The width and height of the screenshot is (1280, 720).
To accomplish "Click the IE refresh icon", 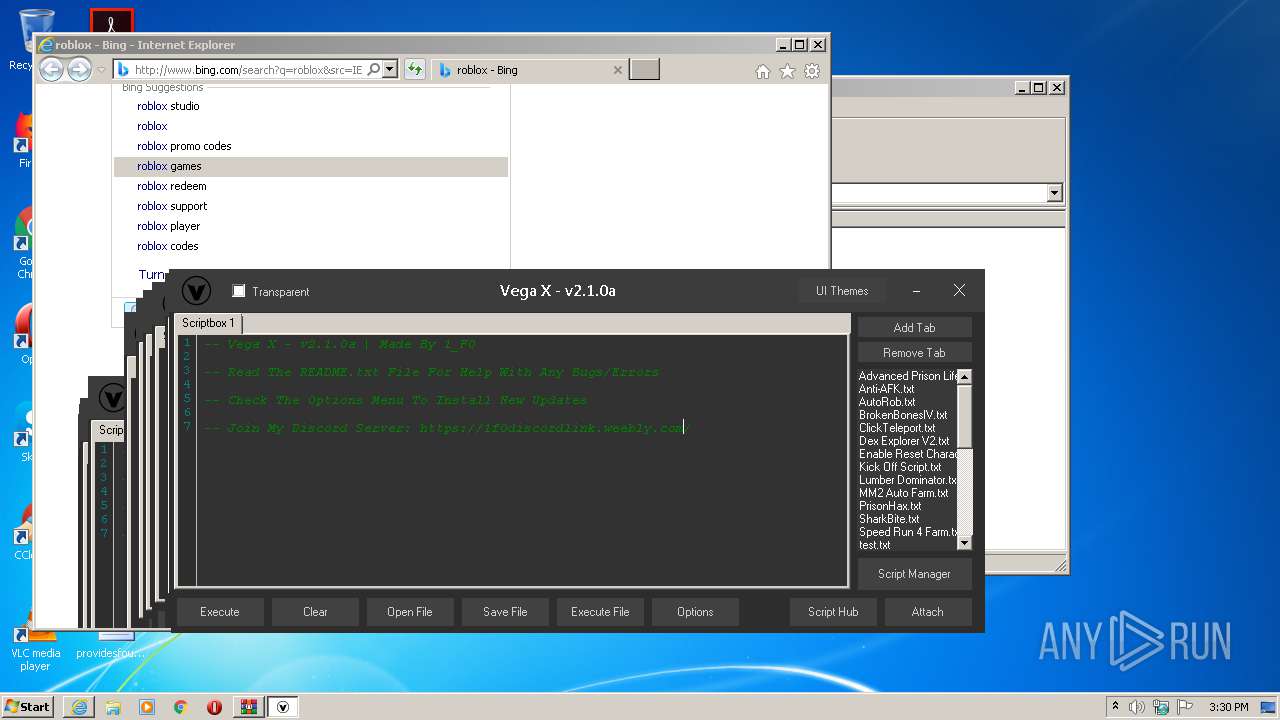I will pos(414,70).
